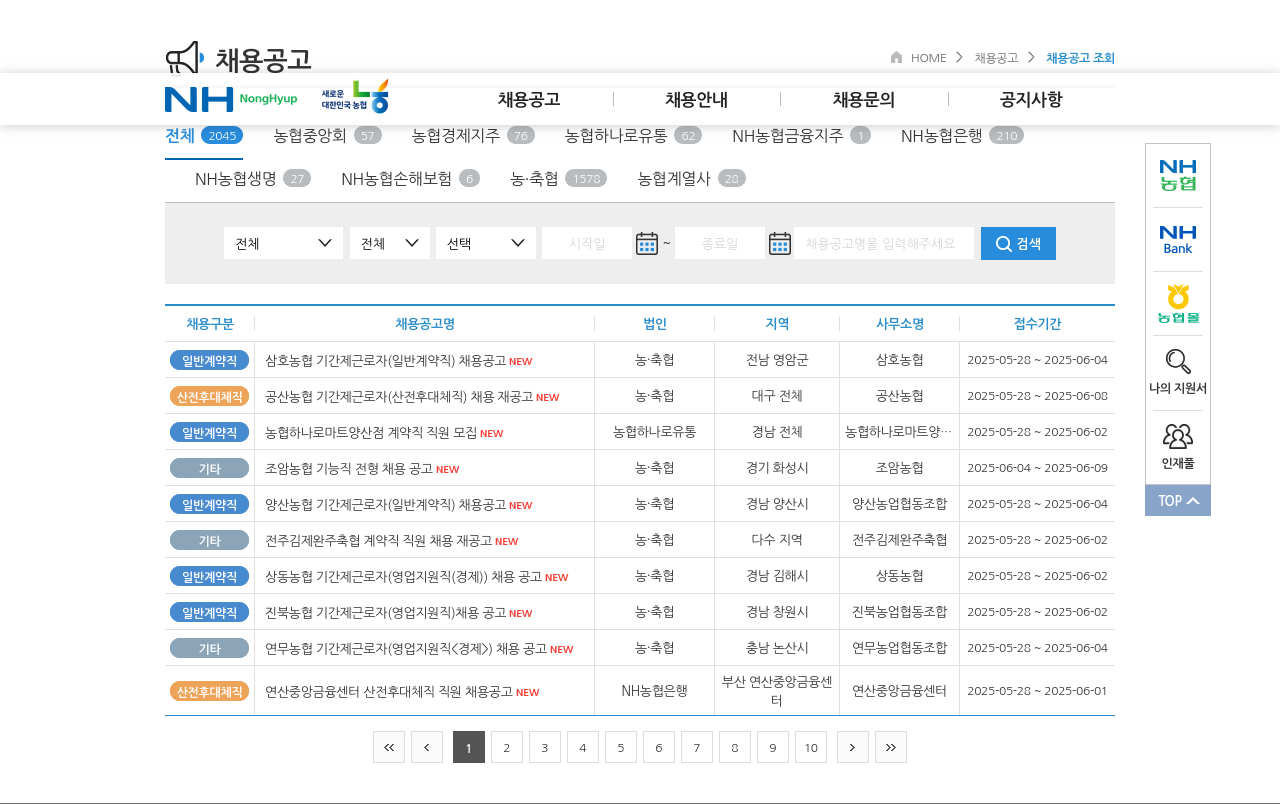Go to next page arrow

[853, 747]
